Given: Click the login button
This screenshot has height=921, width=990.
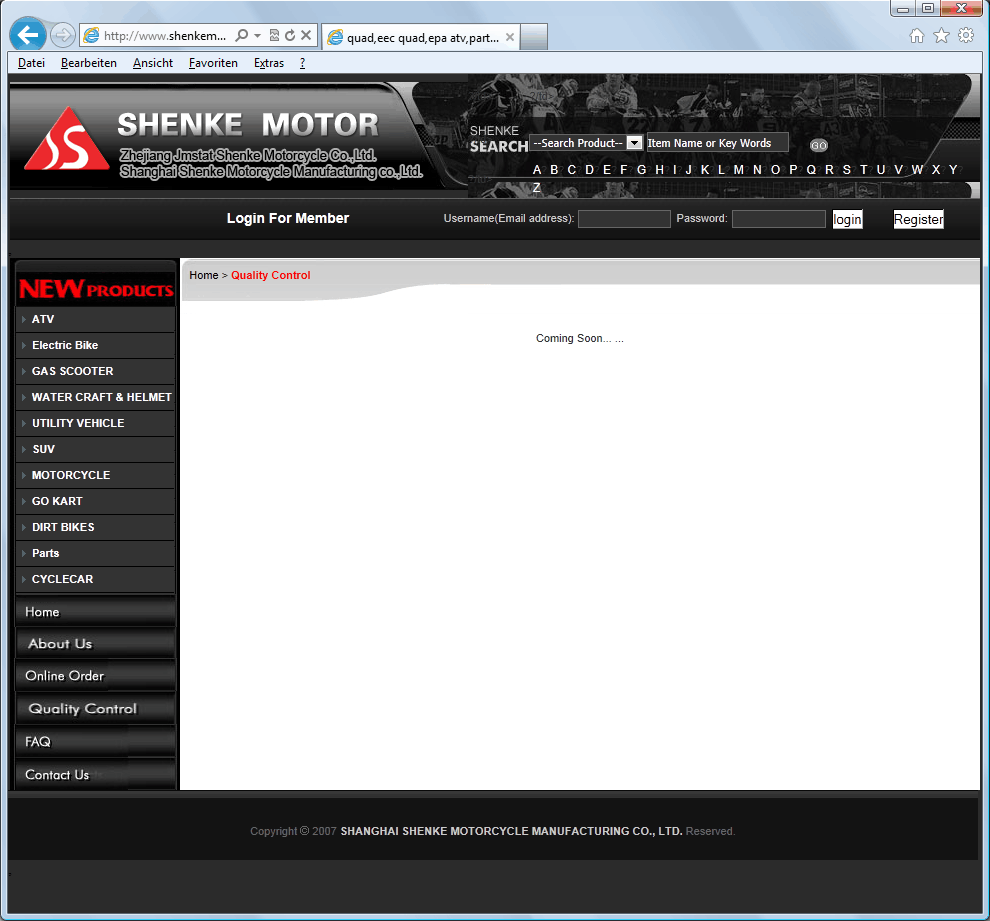Looking at the screenshot, I should 847,219.
